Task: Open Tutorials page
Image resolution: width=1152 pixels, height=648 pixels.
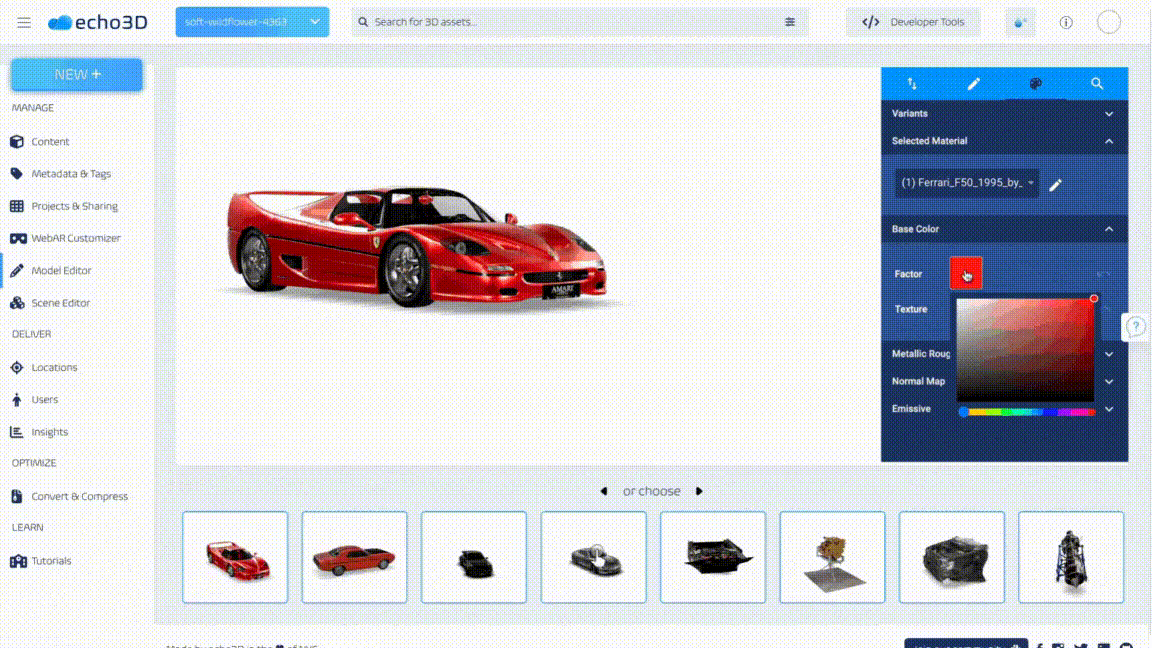Action: [x=51, y=561]
